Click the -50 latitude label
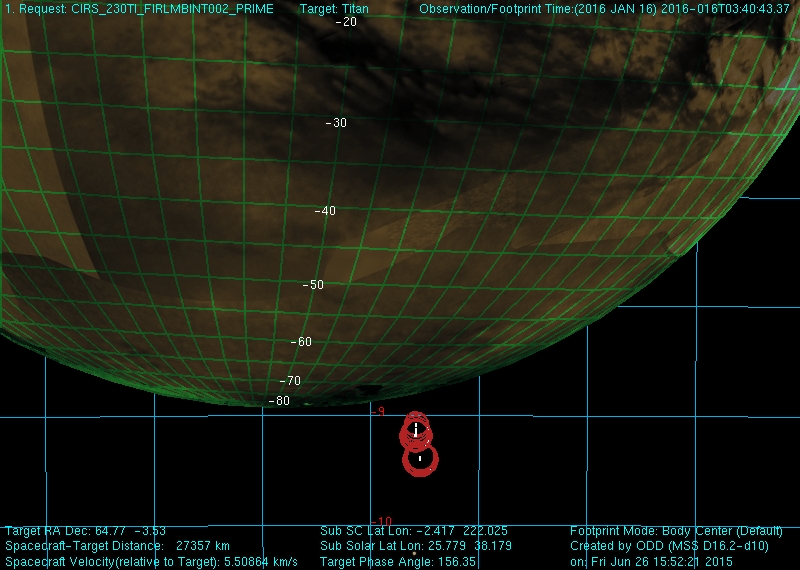The image size is (800, 570). pos(313,285)
